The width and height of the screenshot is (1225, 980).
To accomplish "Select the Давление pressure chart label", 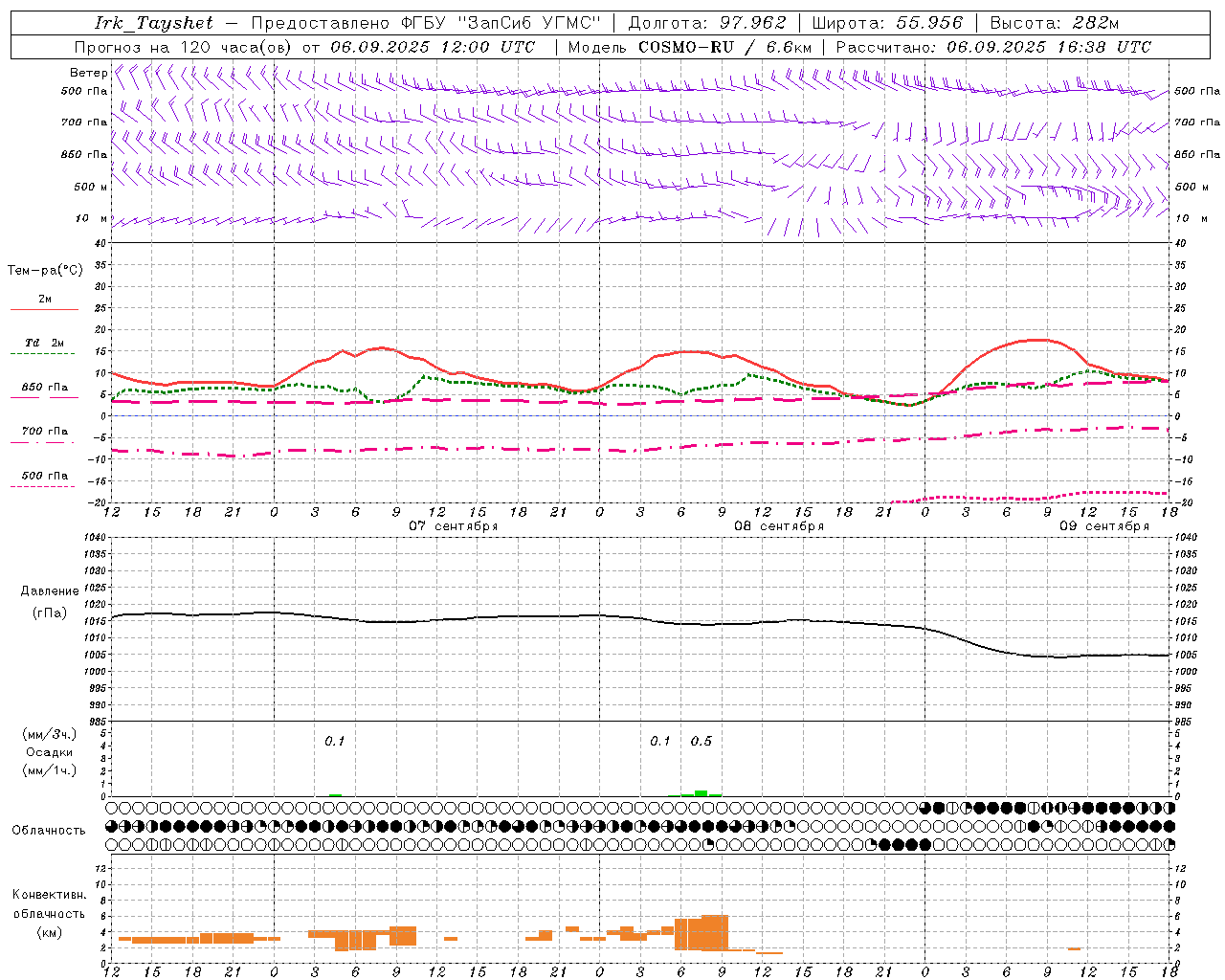I will click(x=50, y=591).
